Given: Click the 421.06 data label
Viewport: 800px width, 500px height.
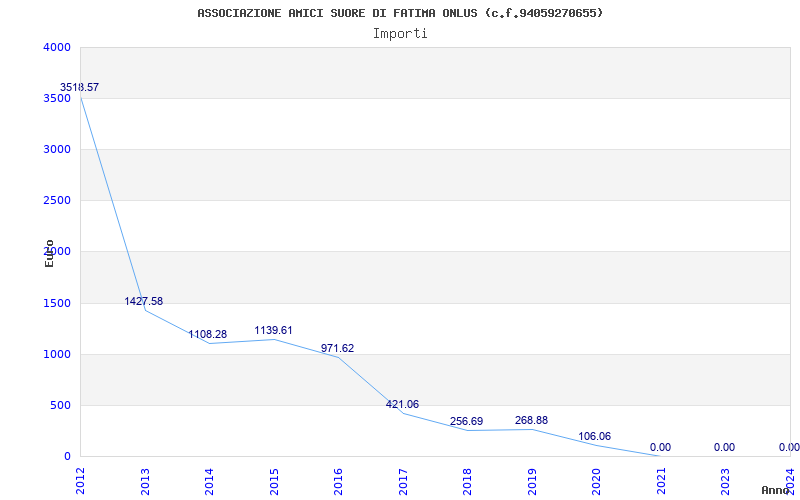Looking at the screenshot, I should point(402,404).
